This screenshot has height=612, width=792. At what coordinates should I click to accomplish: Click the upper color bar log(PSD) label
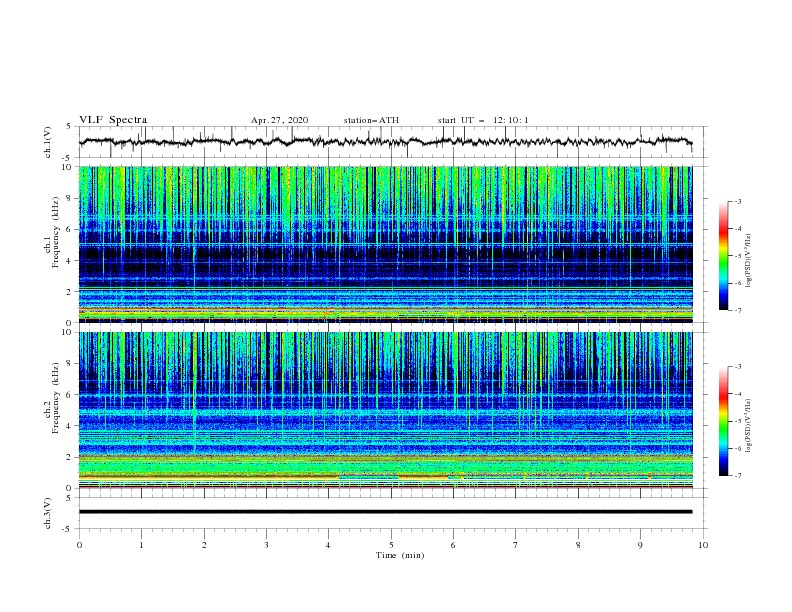click(749, 261)
